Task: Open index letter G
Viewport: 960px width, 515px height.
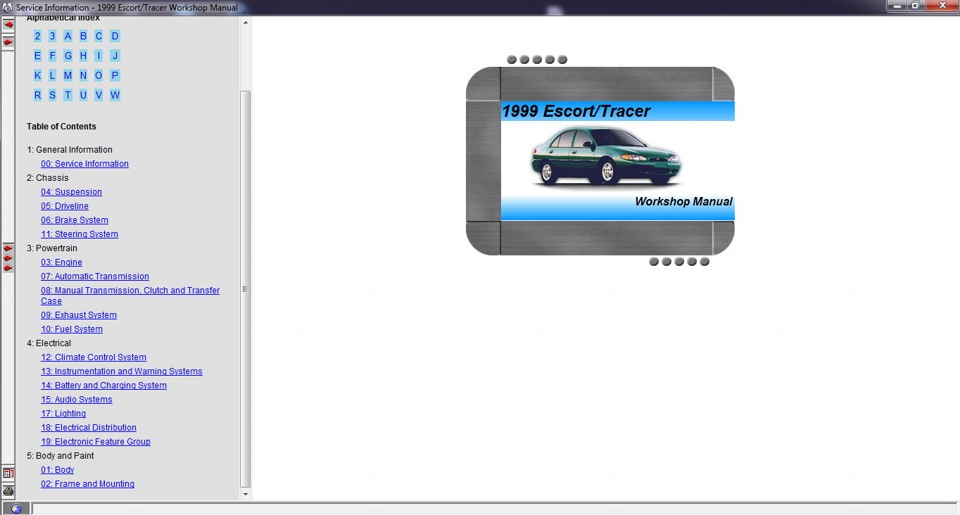Action: [x=68, y=56]
